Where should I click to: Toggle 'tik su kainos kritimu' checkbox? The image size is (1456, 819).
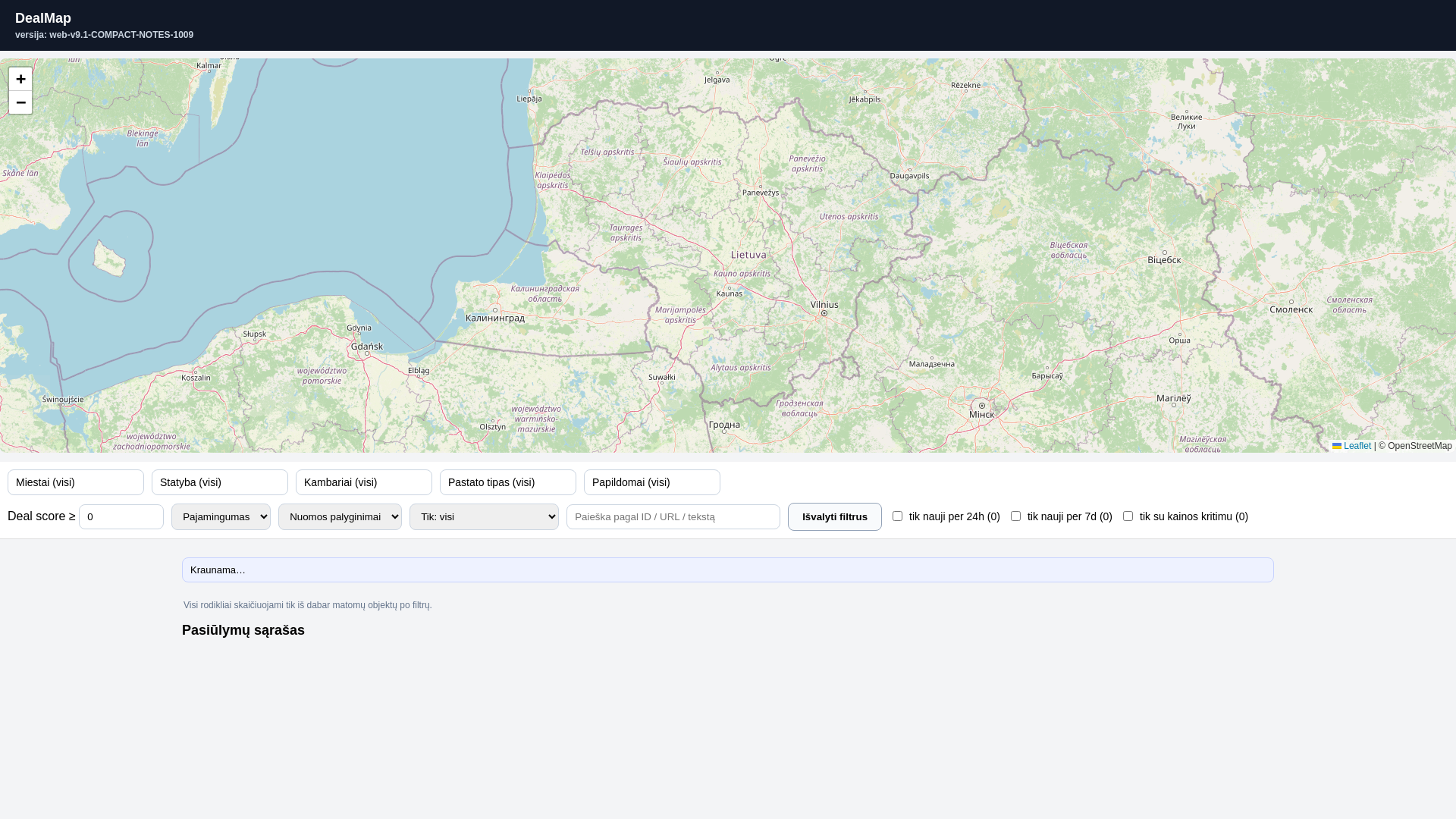tap(1128, 516)
